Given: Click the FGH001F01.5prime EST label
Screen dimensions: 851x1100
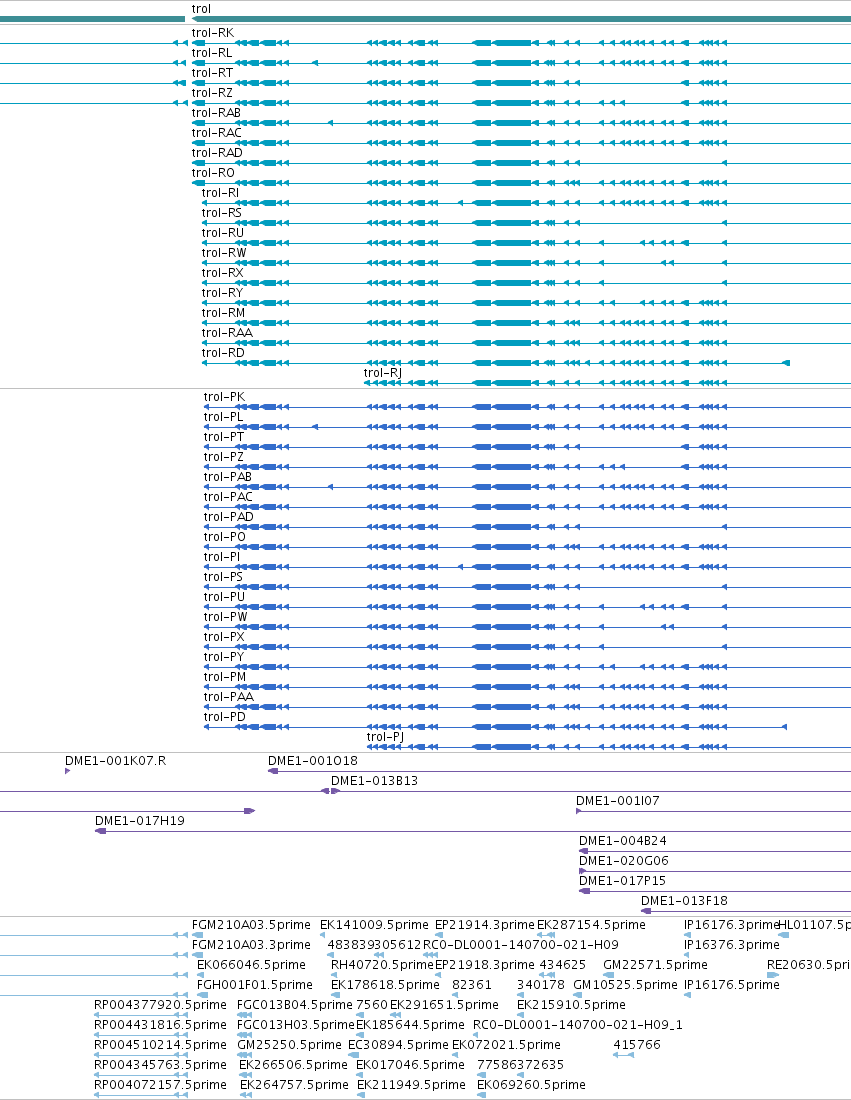Looking at the screenshot, I should coord(255,985).
